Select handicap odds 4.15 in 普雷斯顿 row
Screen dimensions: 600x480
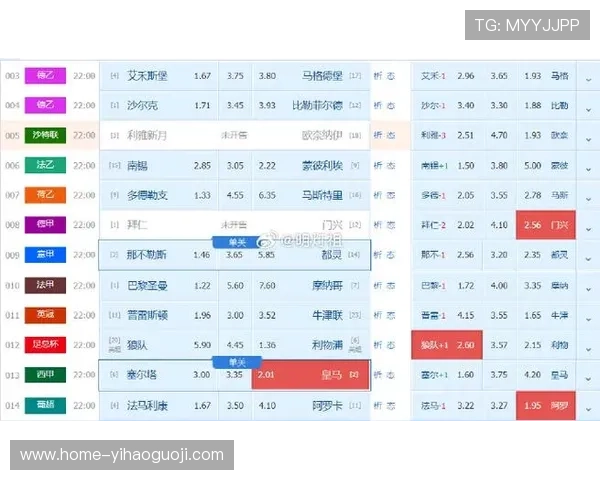(466, 315)
